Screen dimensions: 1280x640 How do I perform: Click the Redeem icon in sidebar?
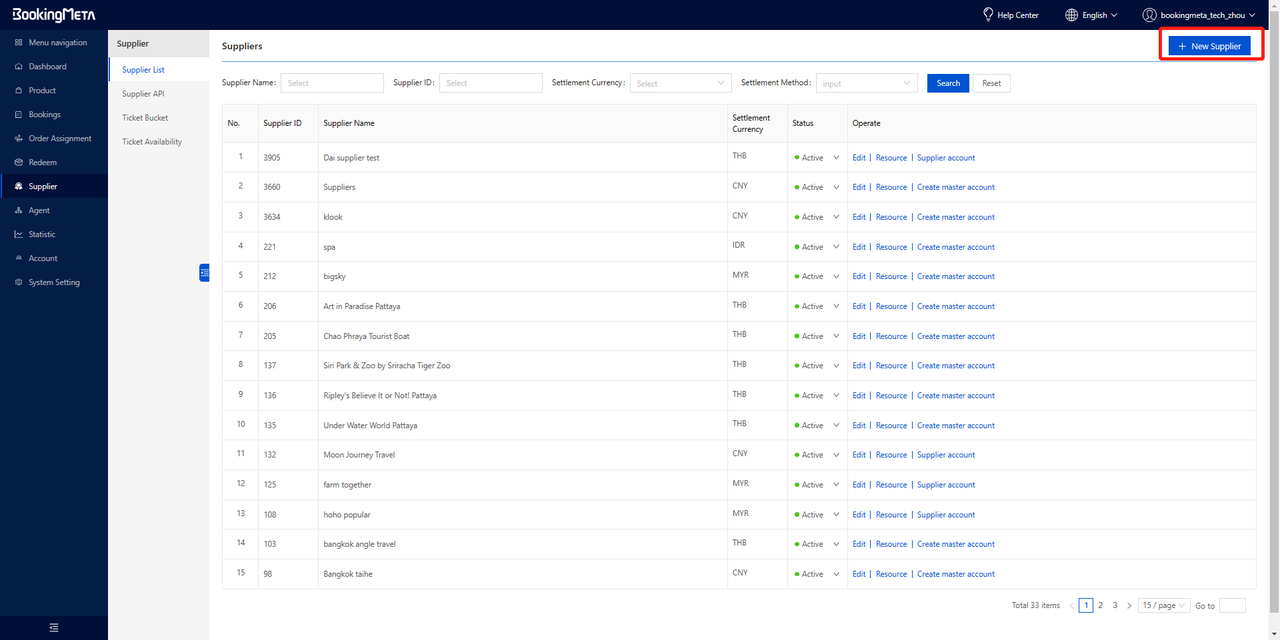[x=19, y=163]
